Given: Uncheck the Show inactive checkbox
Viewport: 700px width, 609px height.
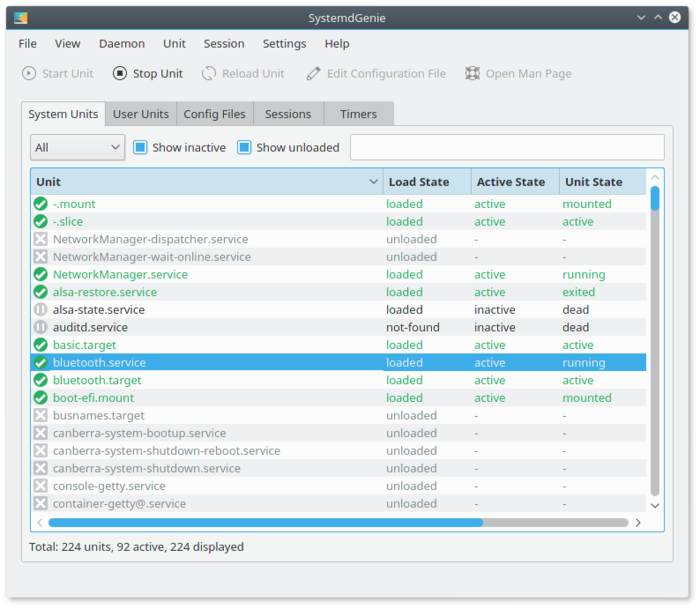Looking at the screenshot, I should pyautogui.click(x=141, y=147).
